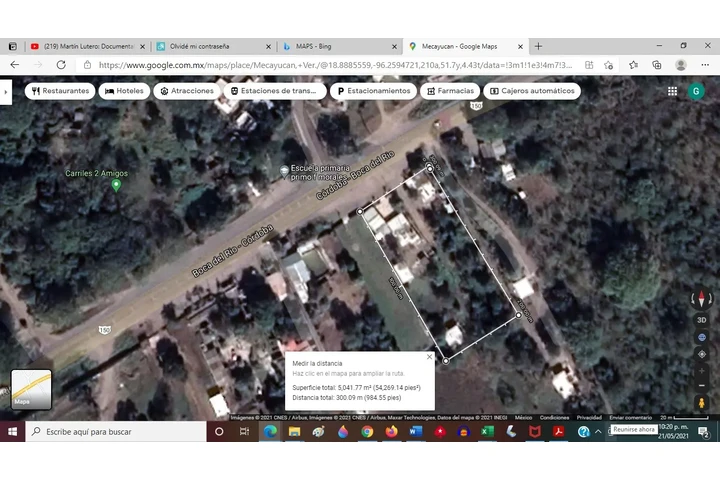
Task: Click the Restaurantes category chip
Action: coord(60,91)
